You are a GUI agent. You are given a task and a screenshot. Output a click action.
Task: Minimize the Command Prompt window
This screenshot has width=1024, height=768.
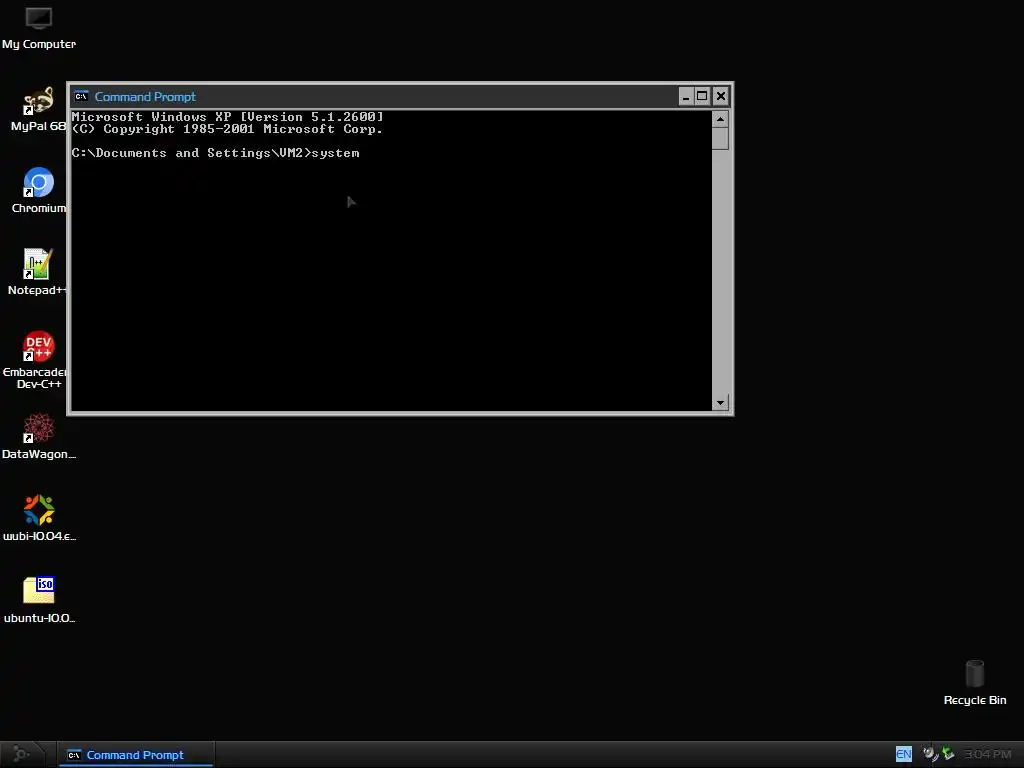(x=686, y=97)
